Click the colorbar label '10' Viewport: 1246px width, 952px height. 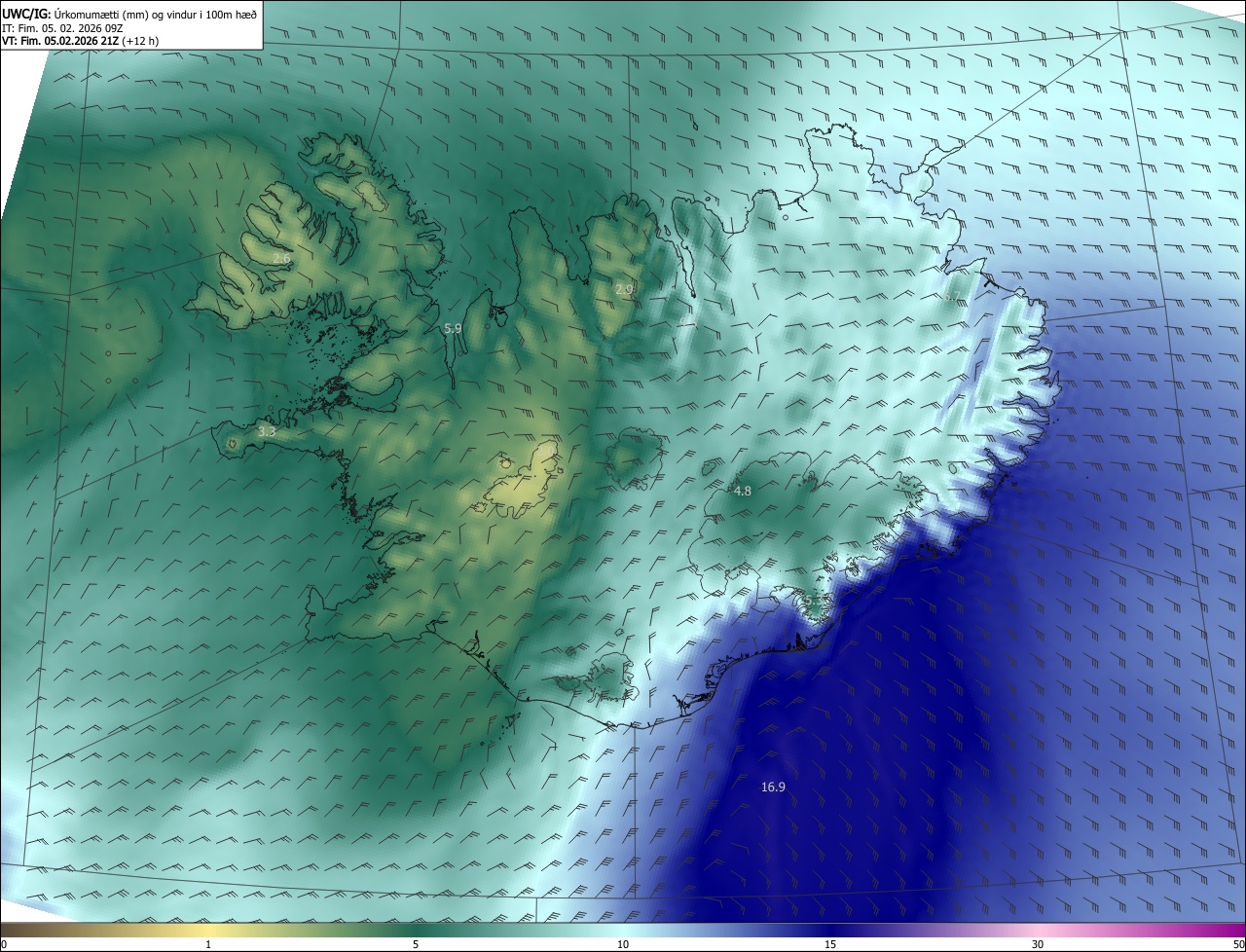coord(623,944)
